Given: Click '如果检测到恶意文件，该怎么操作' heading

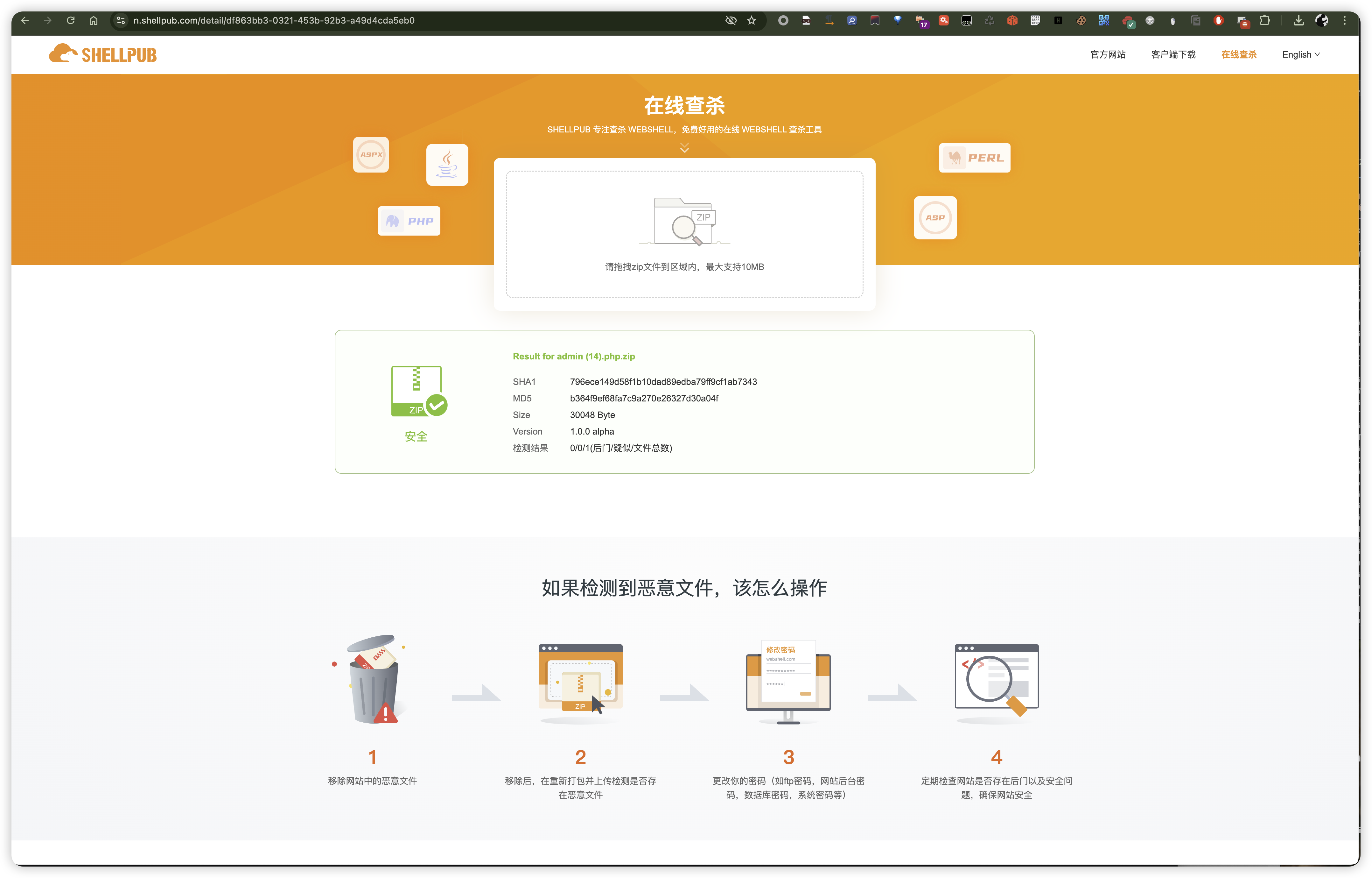Looking at the screenshot, I should coord(685,588).
